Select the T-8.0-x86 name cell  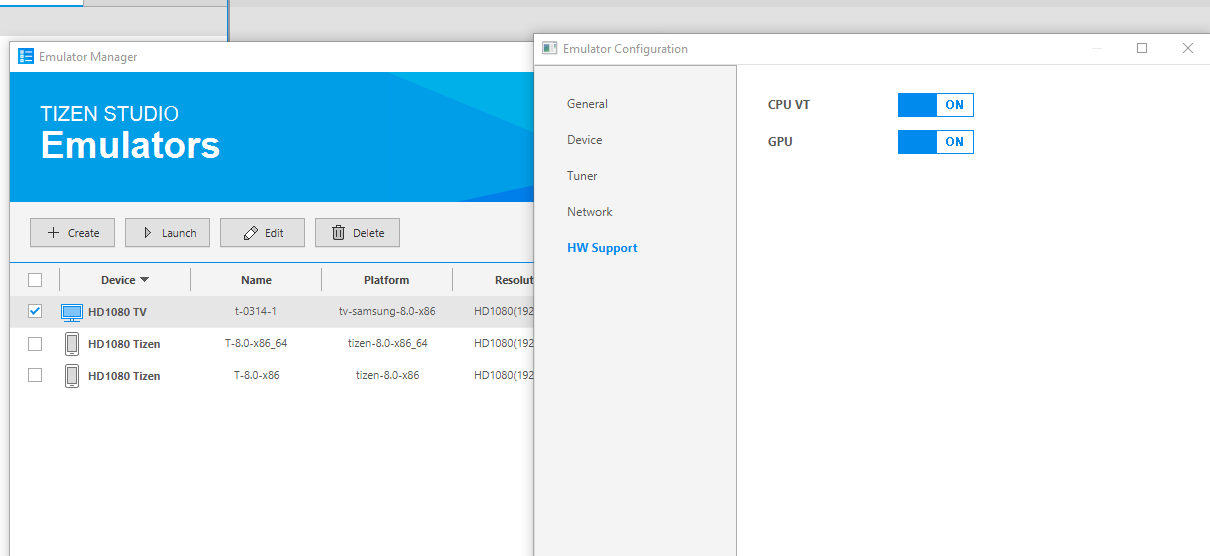(256, 376)
